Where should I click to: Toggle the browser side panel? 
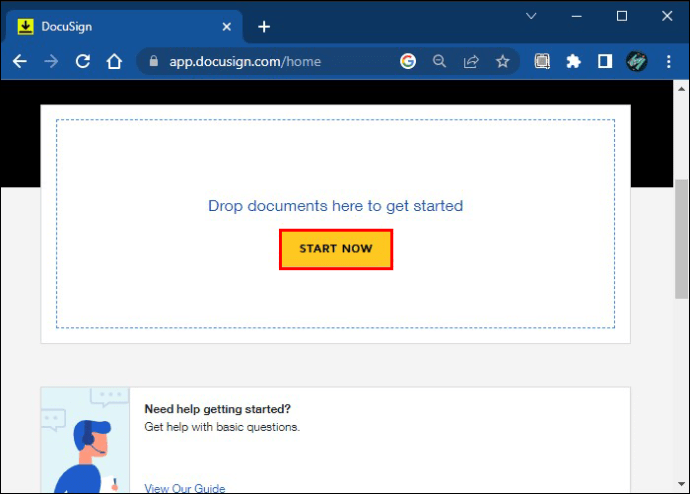(605, 61)
